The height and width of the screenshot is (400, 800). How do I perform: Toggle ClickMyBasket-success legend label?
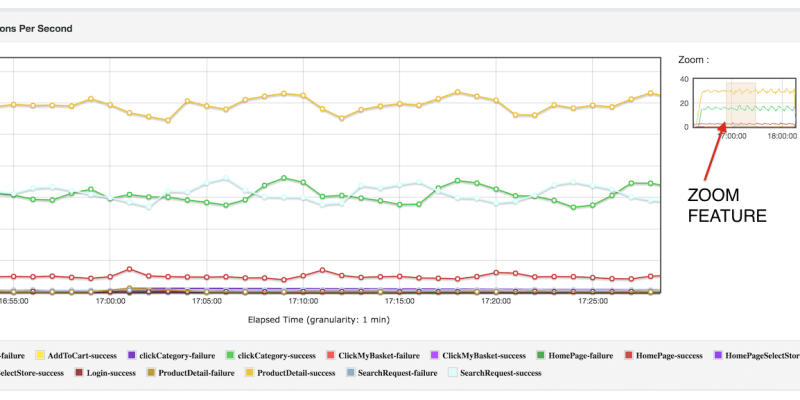tap(484, 356)
